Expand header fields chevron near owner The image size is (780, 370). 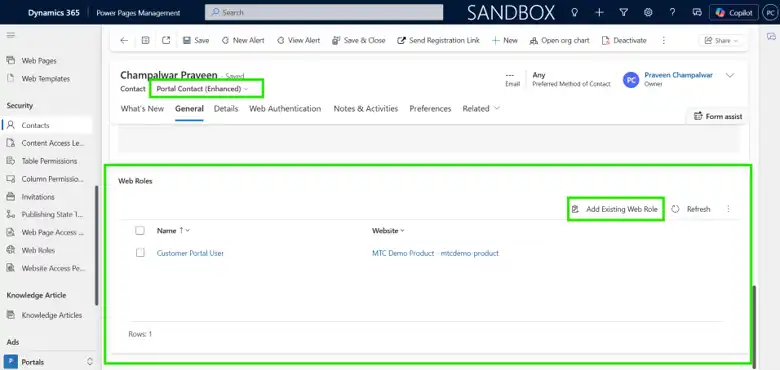(x=730, y=76)
